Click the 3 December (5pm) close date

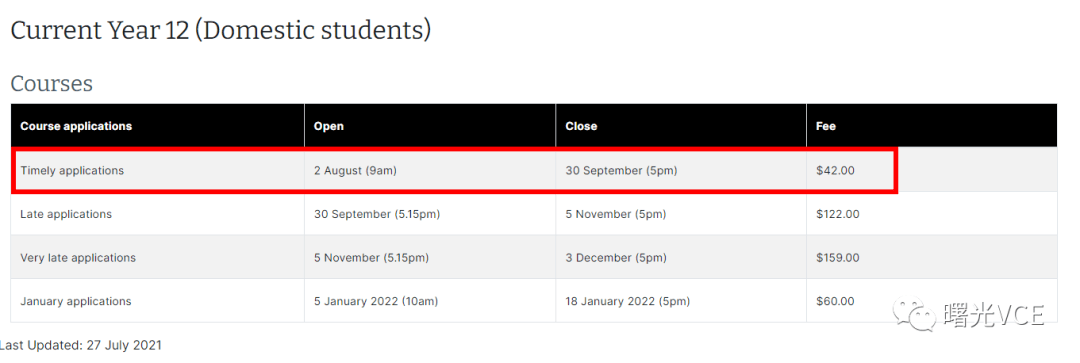[616, 258]
